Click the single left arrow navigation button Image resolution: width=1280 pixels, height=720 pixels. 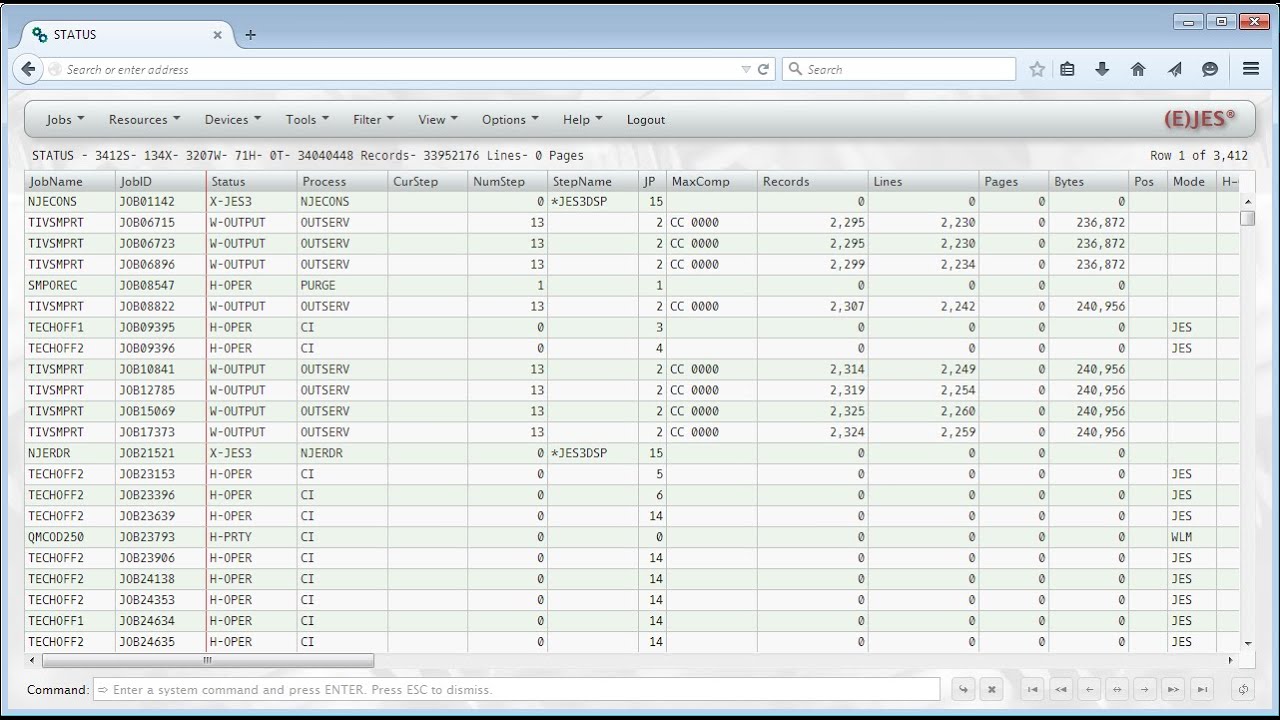[1089, 689]
